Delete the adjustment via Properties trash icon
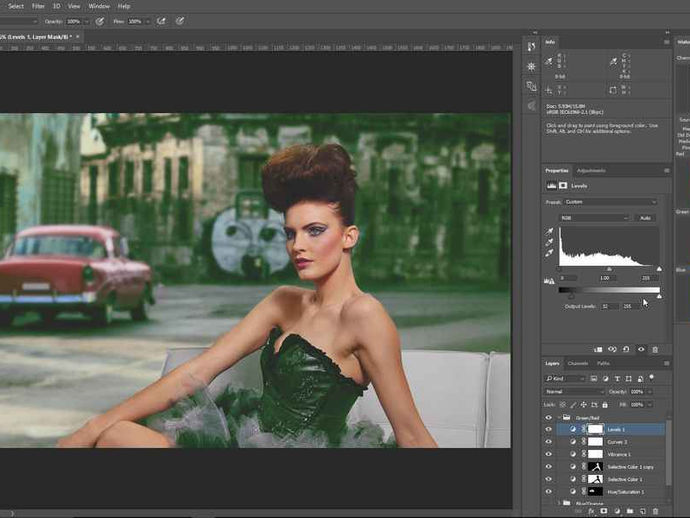 pos(655,349)
